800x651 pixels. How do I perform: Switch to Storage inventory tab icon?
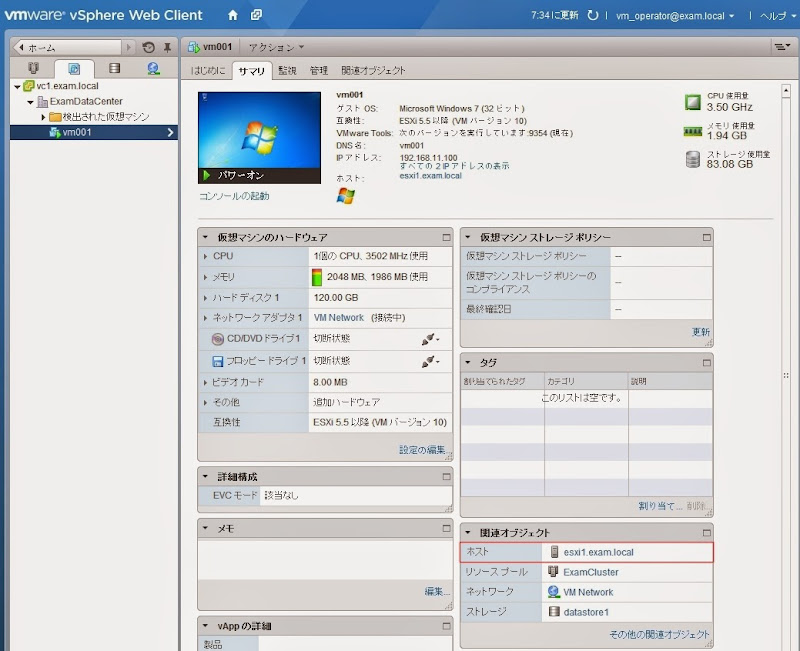pos(115,68)
